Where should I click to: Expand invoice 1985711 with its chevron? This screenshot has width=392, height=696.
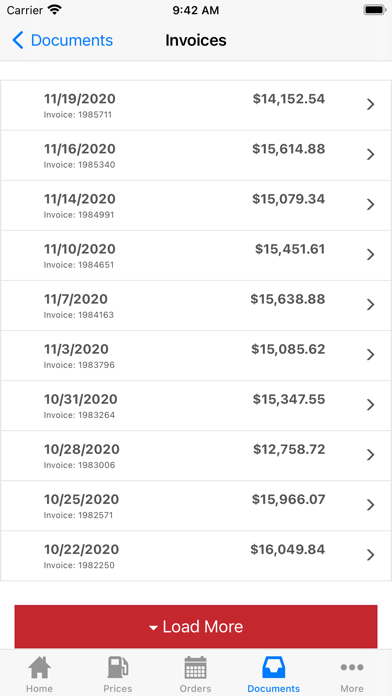370,104
